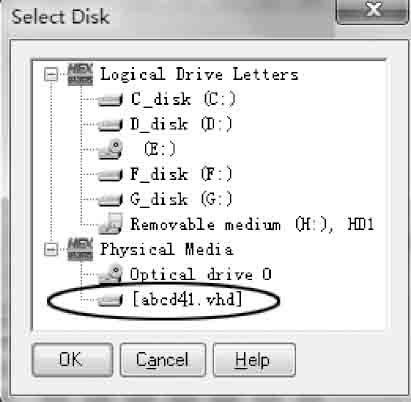Confirm selection with OK button
Image resolution: width=411 pixels, height=402 pixels.
point(72,360)
